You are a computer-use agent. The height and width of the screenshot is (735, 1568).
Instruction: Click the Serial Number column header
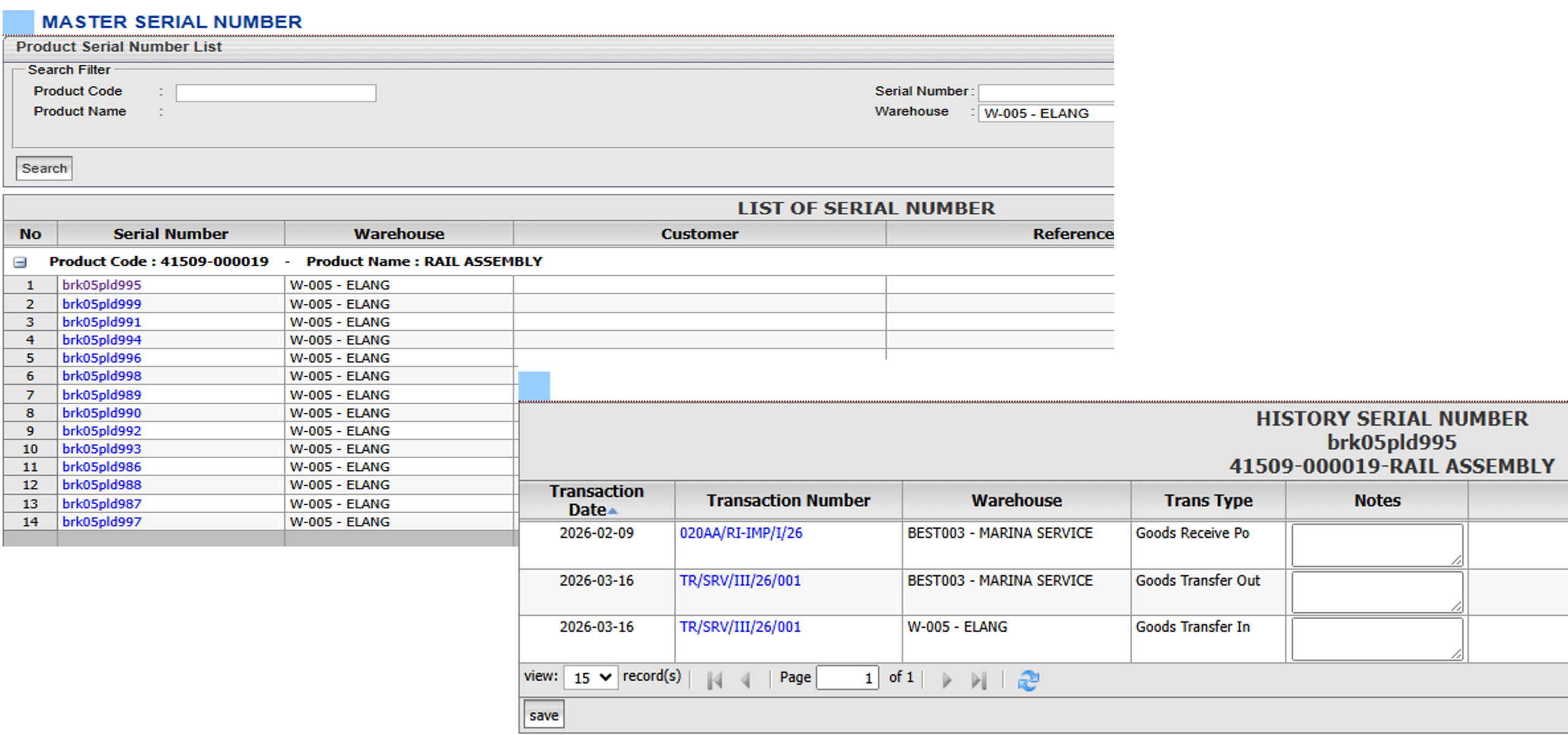point(171,234)
